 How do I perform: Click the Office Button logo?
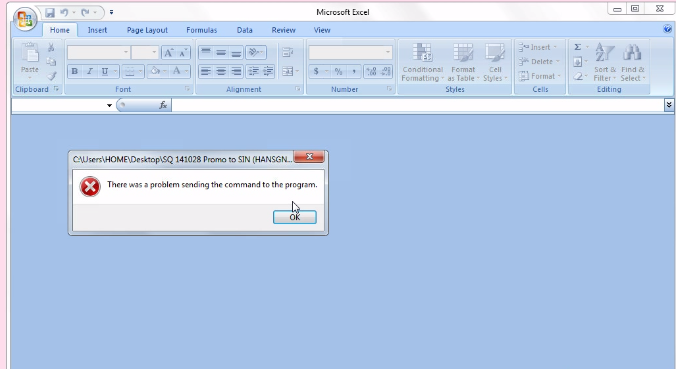(x=25, y=19)
